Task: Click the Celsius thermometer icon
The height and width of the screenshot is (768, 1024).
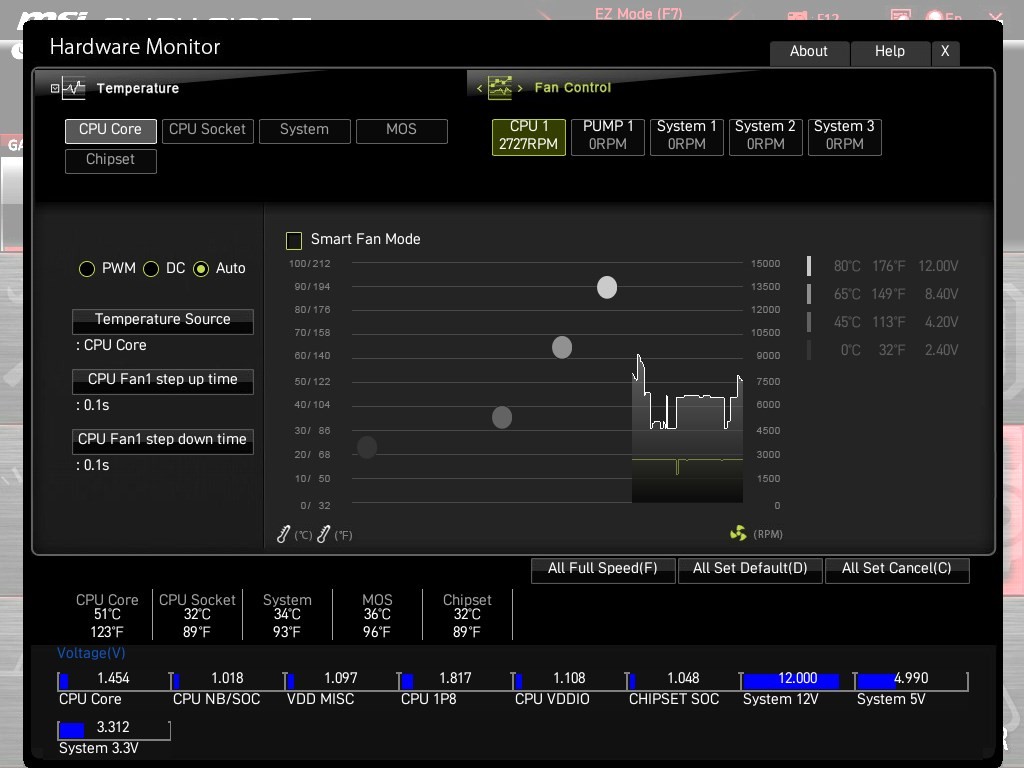Action: point(284,535)
